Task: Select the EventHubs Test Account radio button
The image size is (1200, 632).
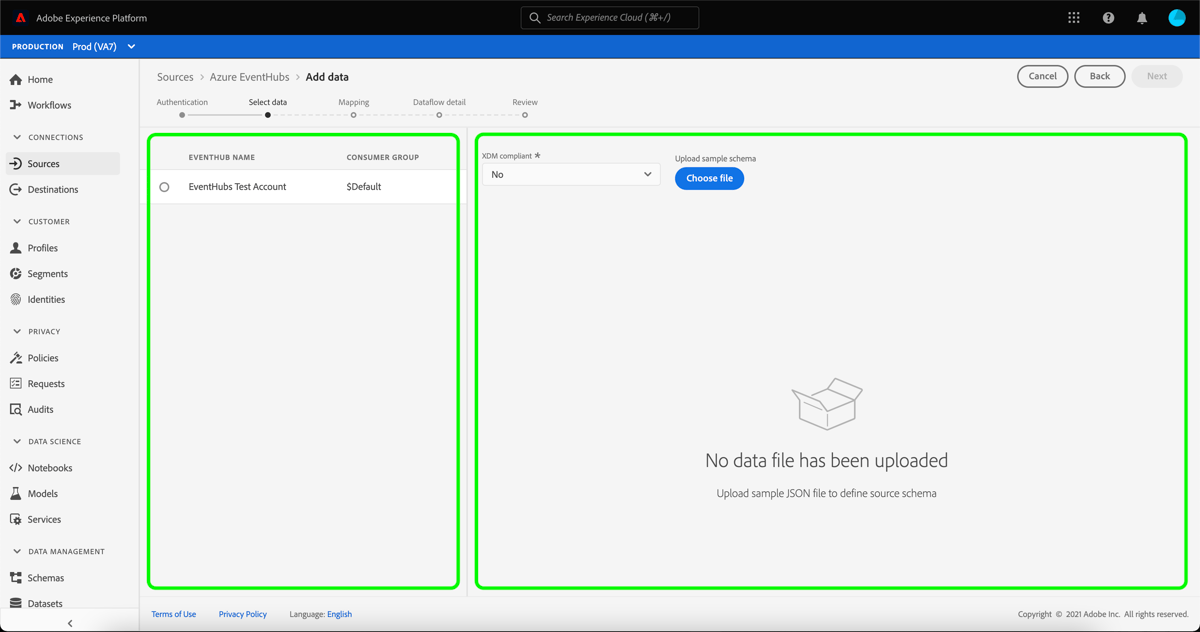Action: (164, 186)
